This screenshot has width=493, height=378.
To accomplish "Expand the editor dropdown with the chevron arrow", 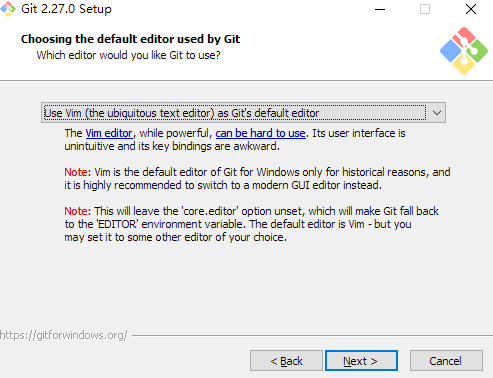I will pos(437,113).
